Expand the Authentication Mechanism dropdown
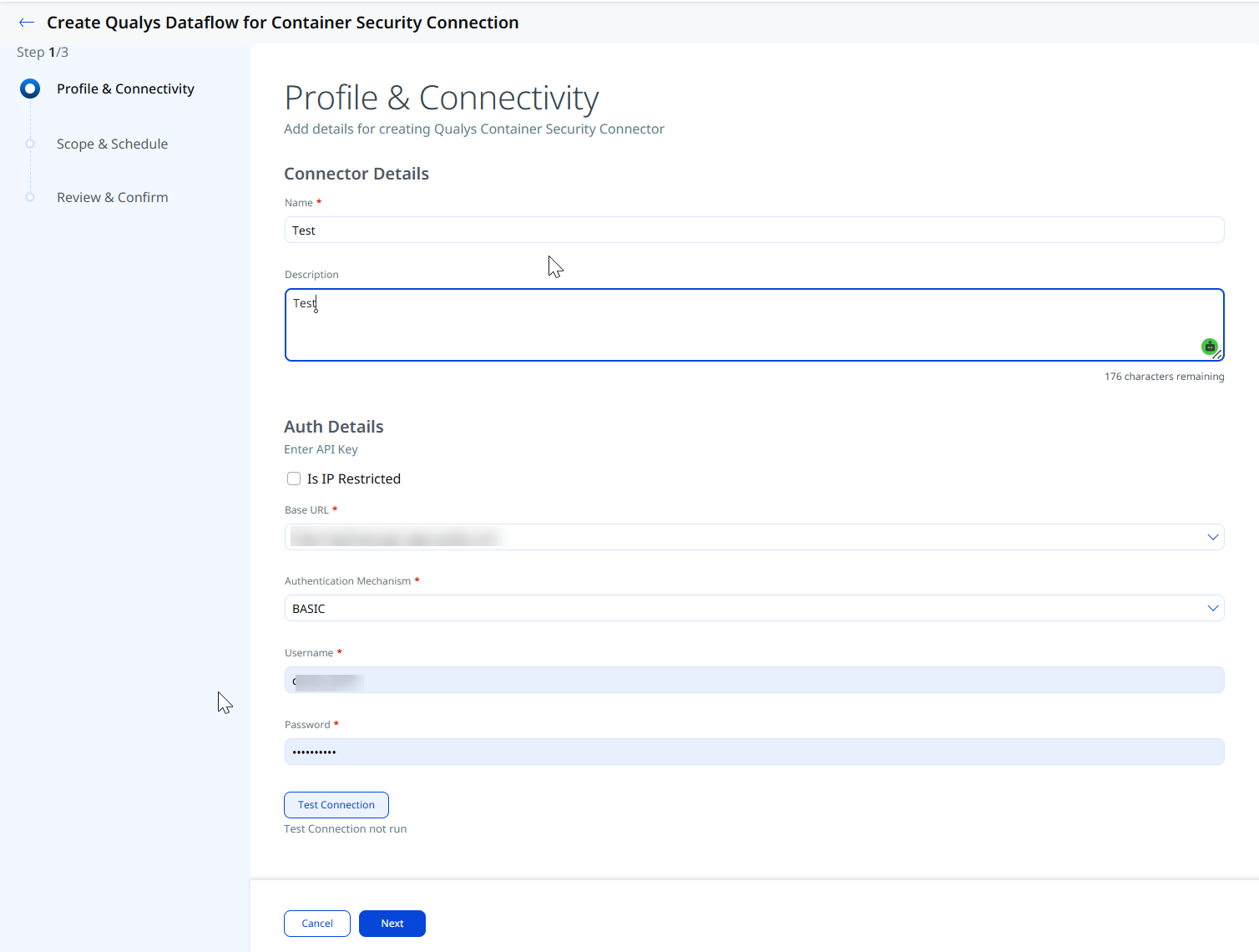 coord(754,608)
